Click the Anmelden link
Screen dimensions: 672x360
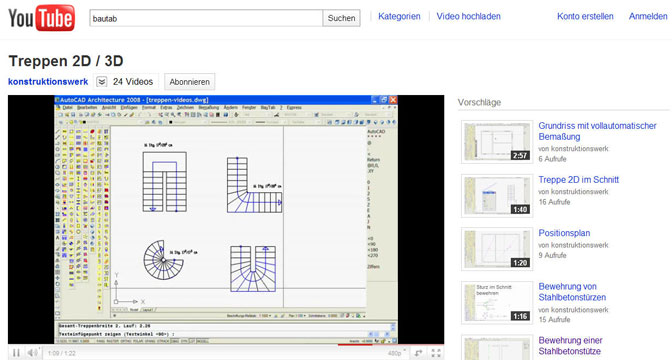tap(648, 16)
